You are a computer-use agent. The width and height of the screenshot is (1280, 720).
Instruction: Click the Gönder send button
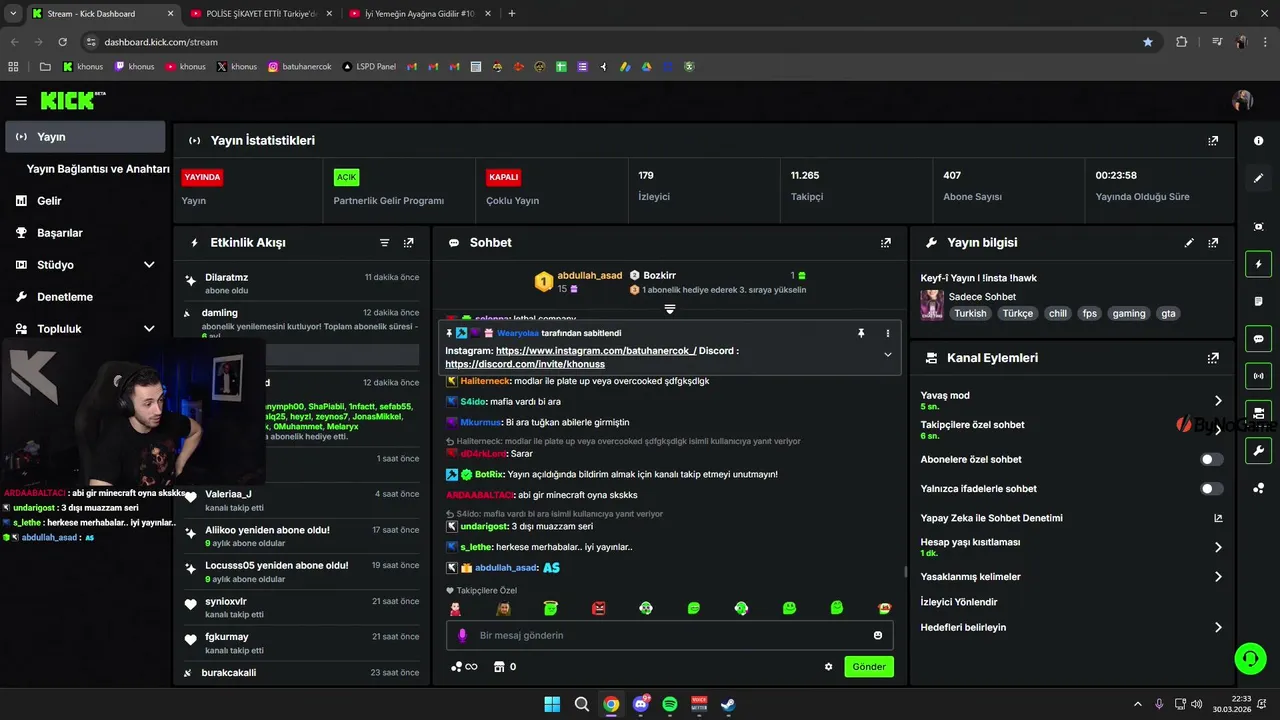(x=869, y=667)
